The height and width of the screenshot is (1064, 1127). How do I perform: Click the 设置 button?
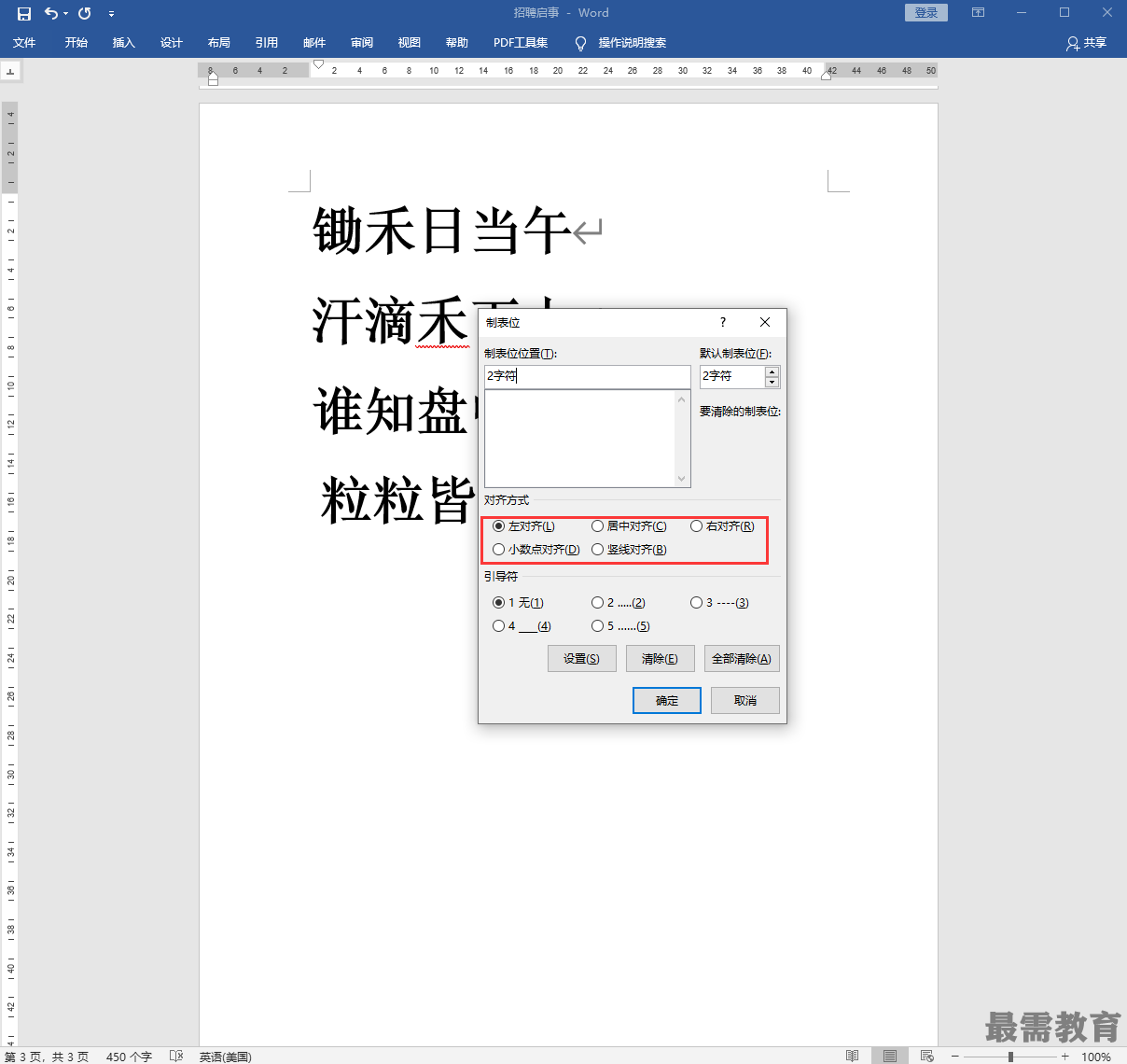click(x=581, y=659)
